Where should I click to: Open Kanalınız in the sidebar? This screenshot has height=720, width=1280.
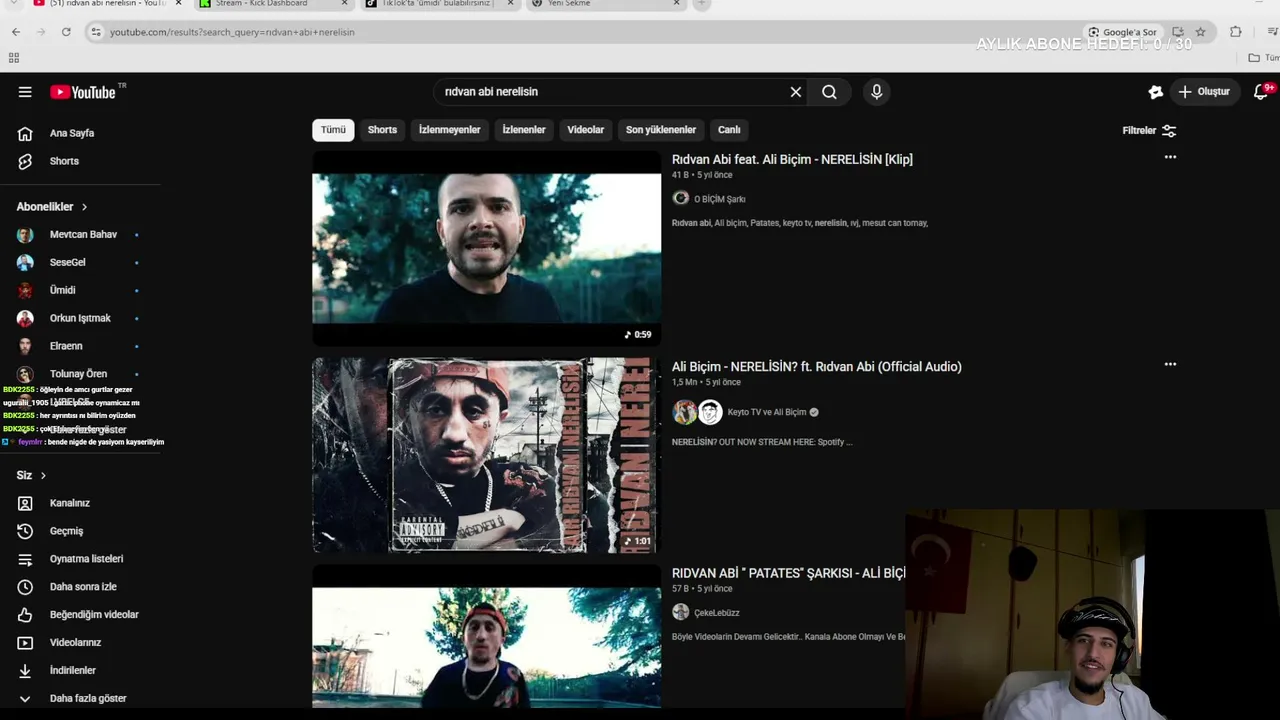click(70, 503)
